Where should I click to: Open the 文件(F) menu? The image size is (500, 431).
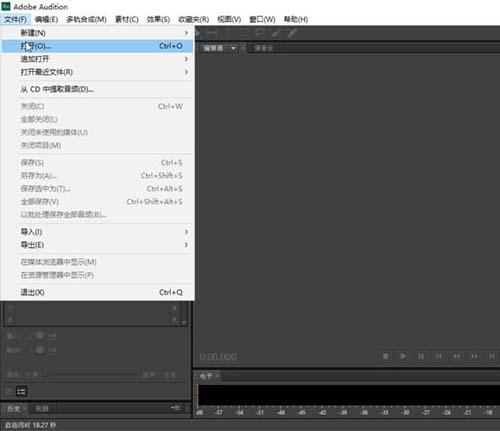(x=15, y=19)
